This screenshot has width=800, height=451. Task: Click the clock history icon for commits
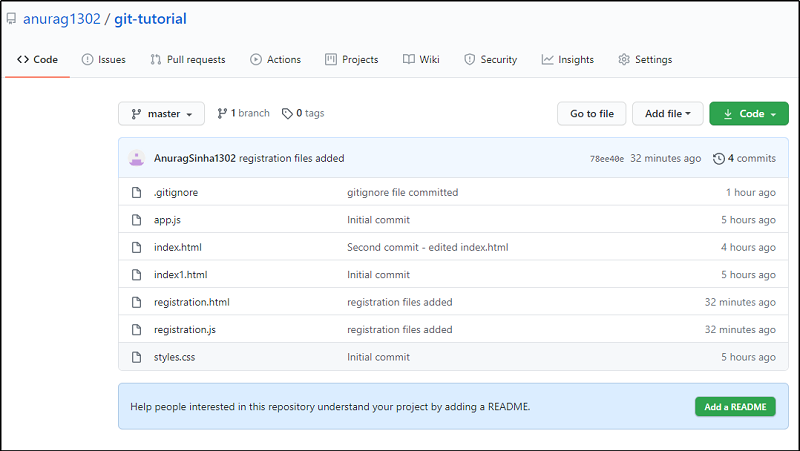coord(718,158)
